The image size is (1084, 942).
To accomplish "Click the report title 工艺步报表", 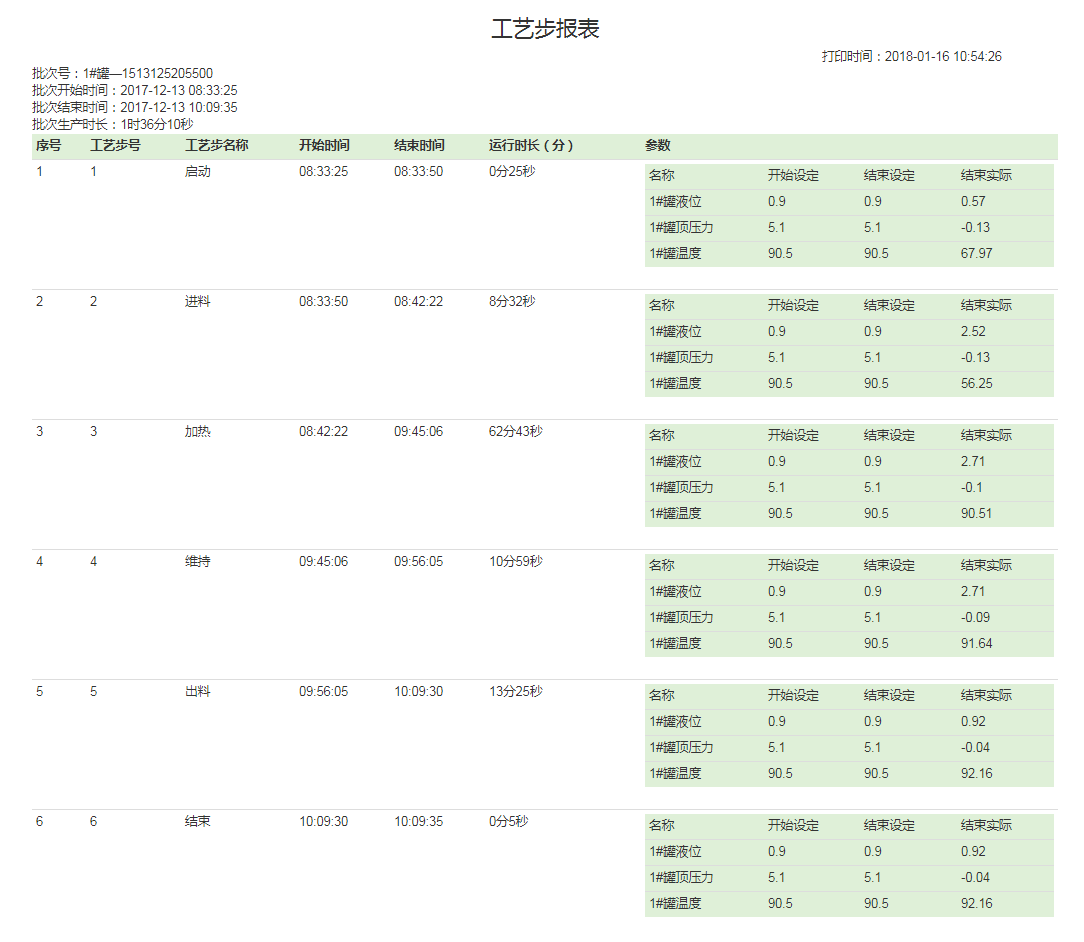I will [x=545, y=29].
